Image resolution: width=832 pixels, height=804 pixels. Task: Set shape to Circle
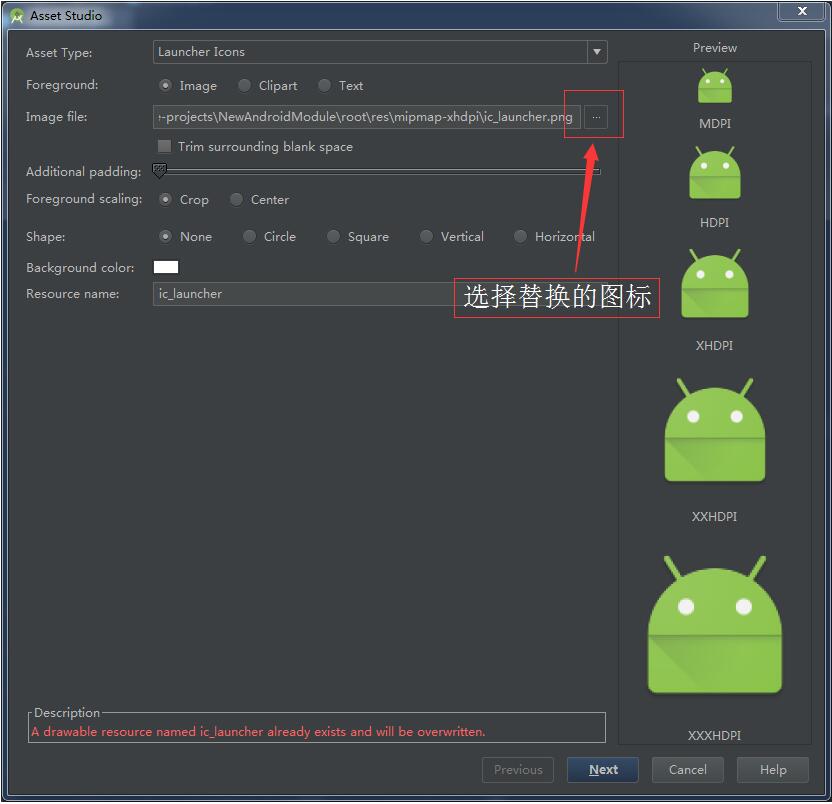tap(249, 237)
